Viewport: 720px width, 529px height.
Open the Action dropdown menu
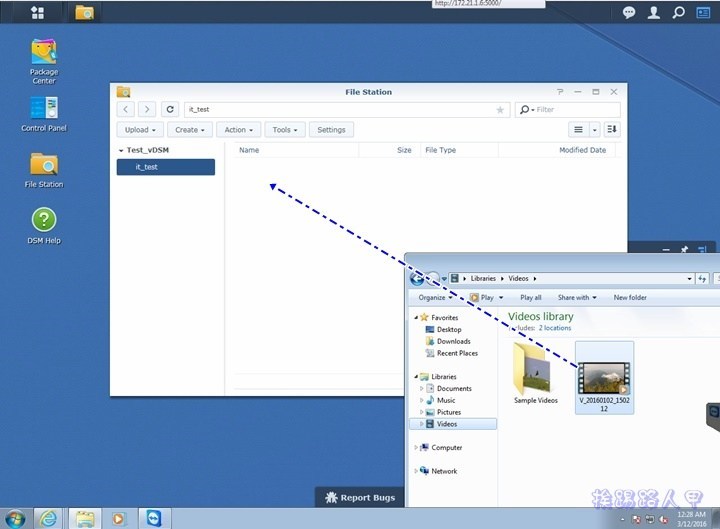pos(239,130)
